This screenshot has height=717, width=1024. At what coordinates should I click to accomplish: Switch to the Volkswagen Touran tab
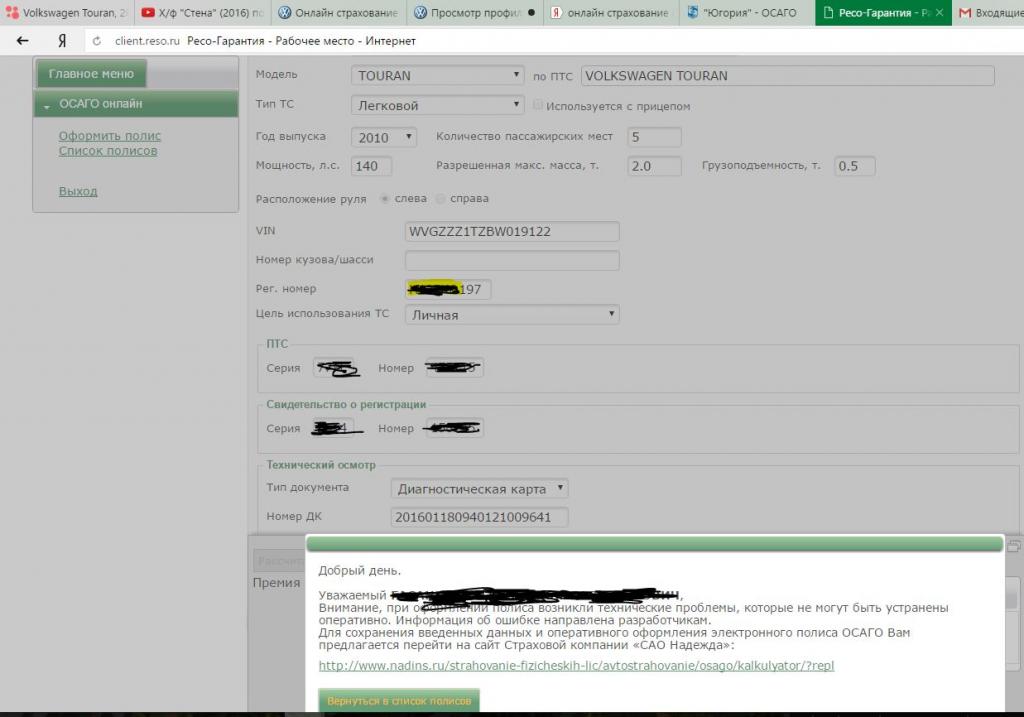[67, 12]
